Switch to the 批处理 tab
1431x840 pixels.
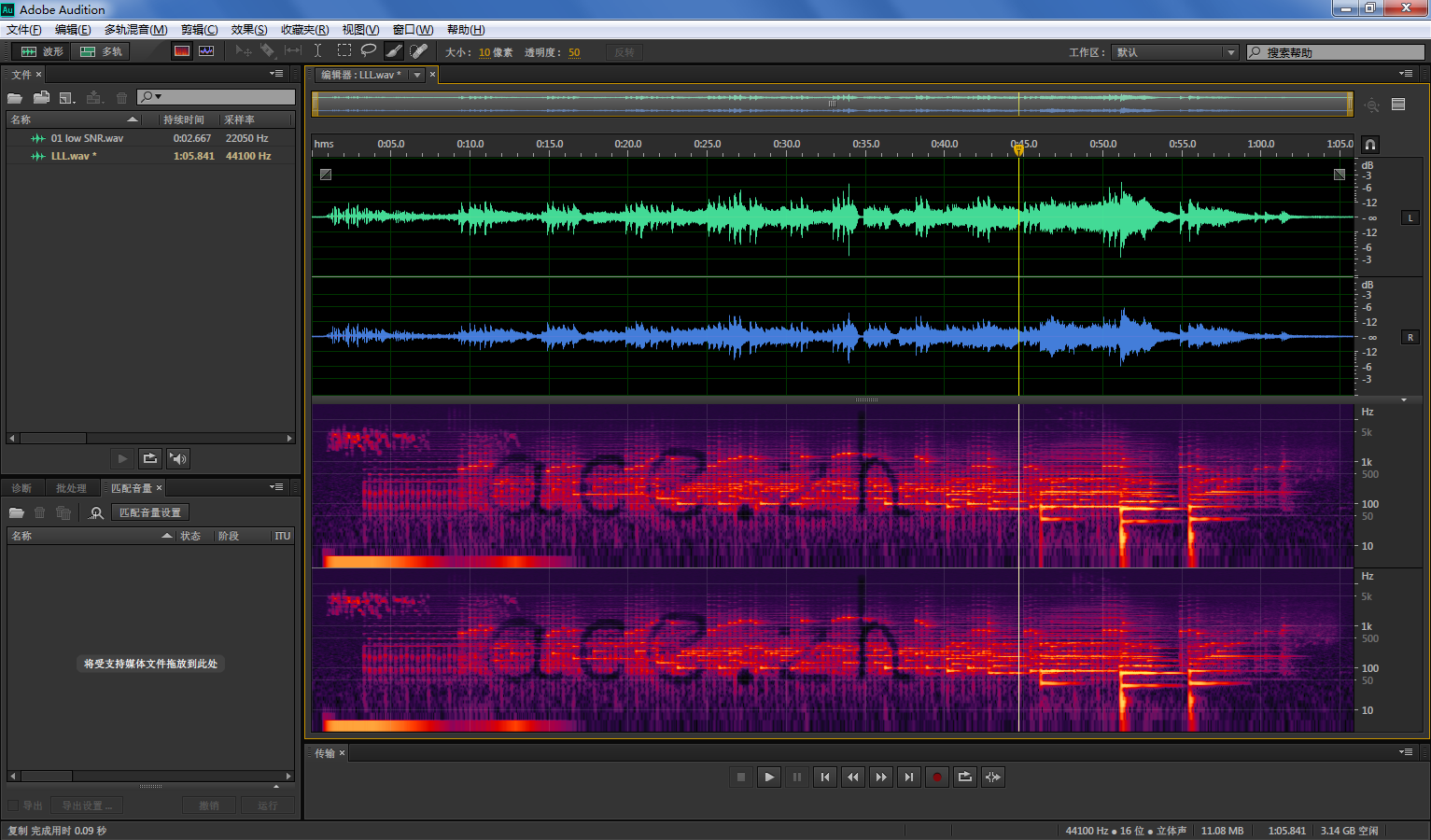[x=71, y=488]
